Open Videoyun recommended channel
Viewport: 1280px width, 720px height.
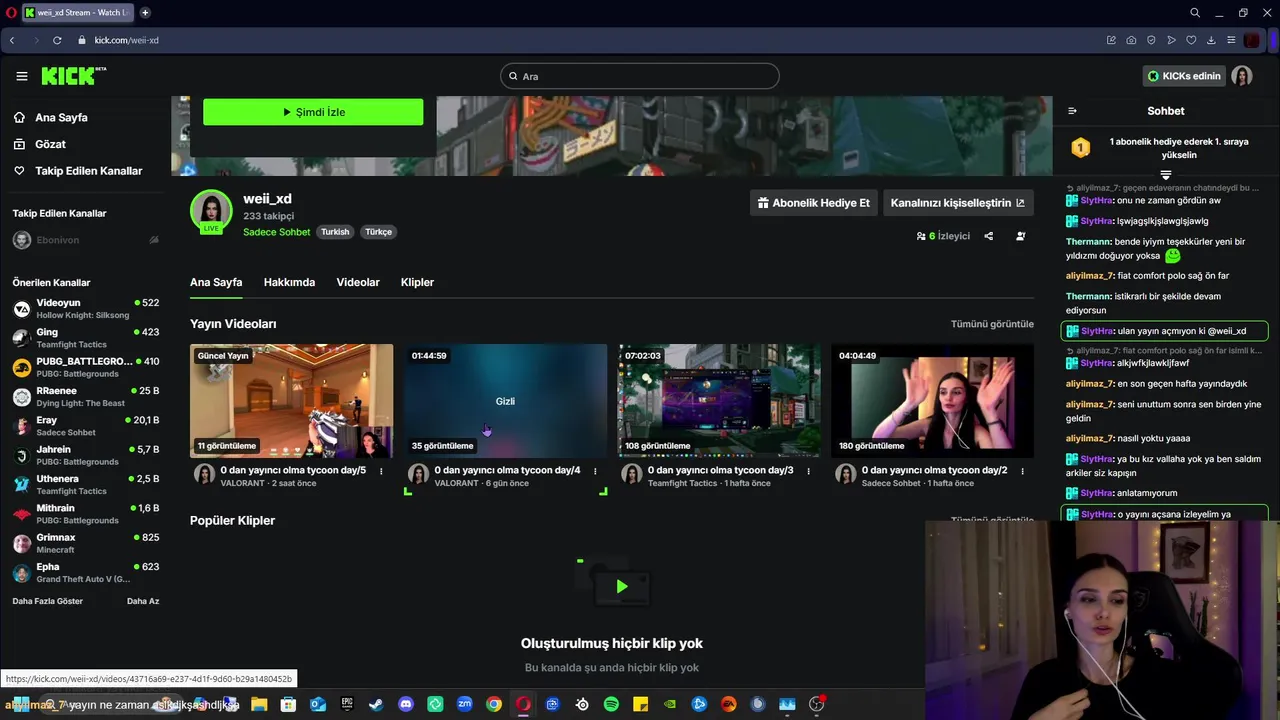[85, 309]
